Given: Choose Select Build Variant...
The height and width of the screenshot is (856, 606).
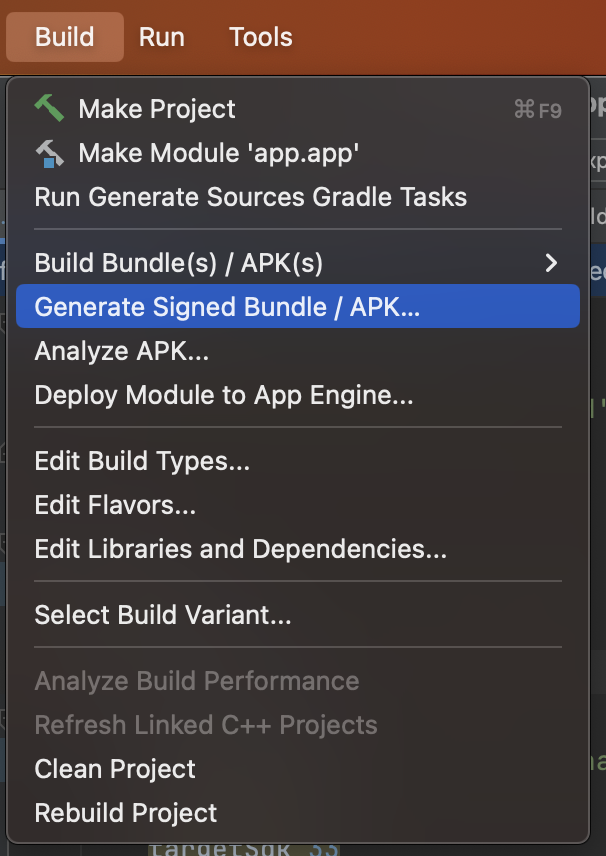Looking at the screenshot, I should [162, 615].
